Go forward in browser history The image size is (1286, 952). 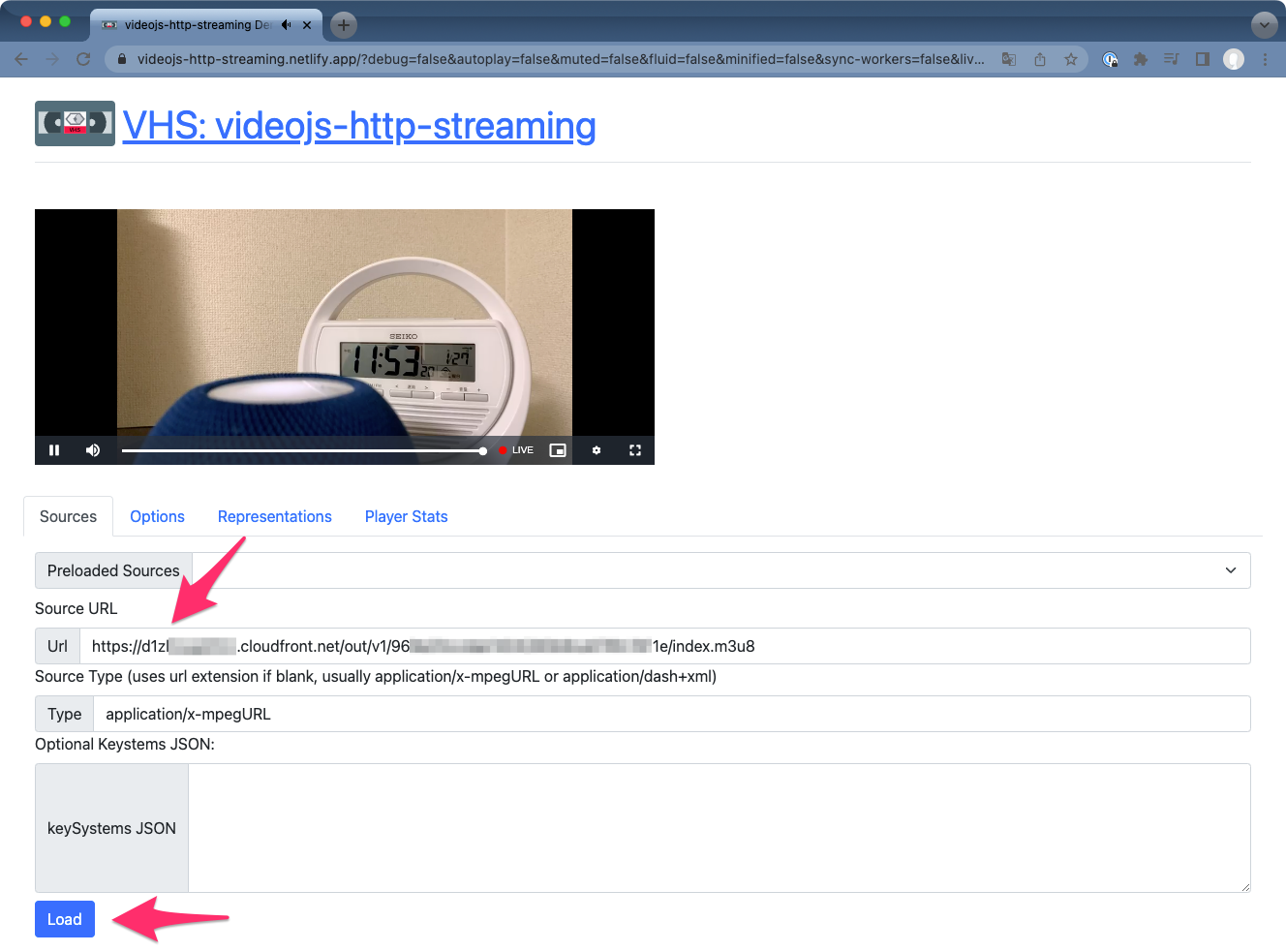coord(52,59)
